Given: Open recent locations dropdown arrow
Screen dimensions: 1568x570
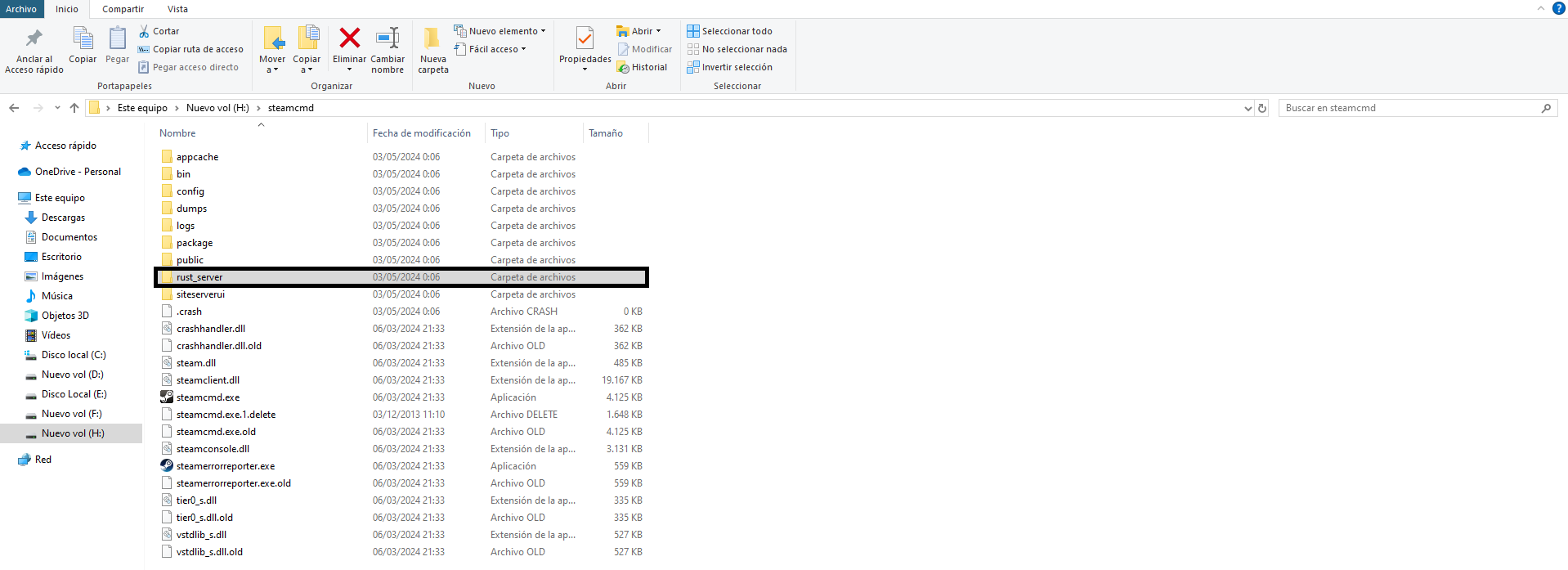Looking at the screenshot, I should (57, 108).
